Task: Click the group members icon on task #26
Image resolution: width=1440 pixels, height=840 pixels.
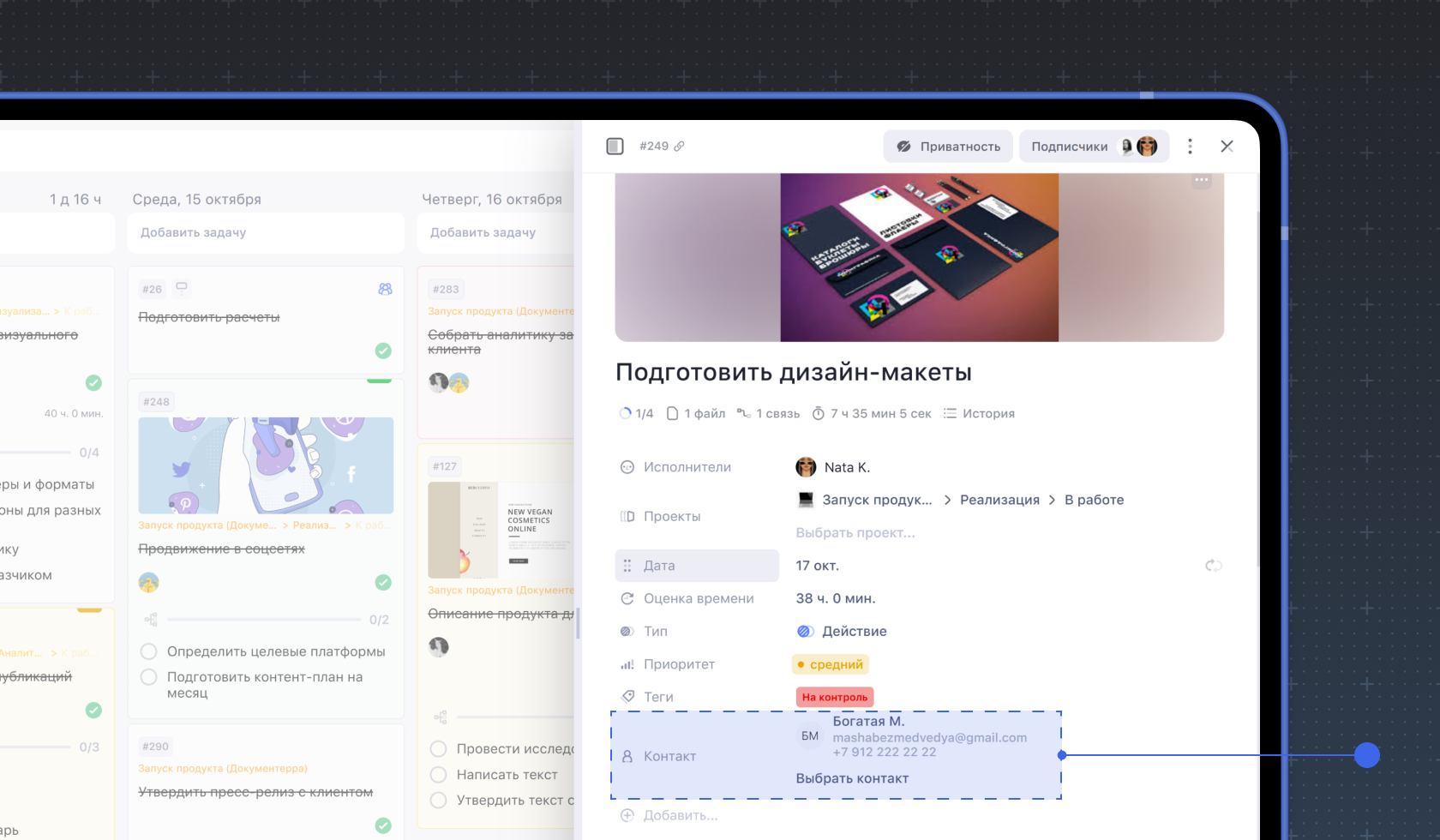Action: click(385, 290)
